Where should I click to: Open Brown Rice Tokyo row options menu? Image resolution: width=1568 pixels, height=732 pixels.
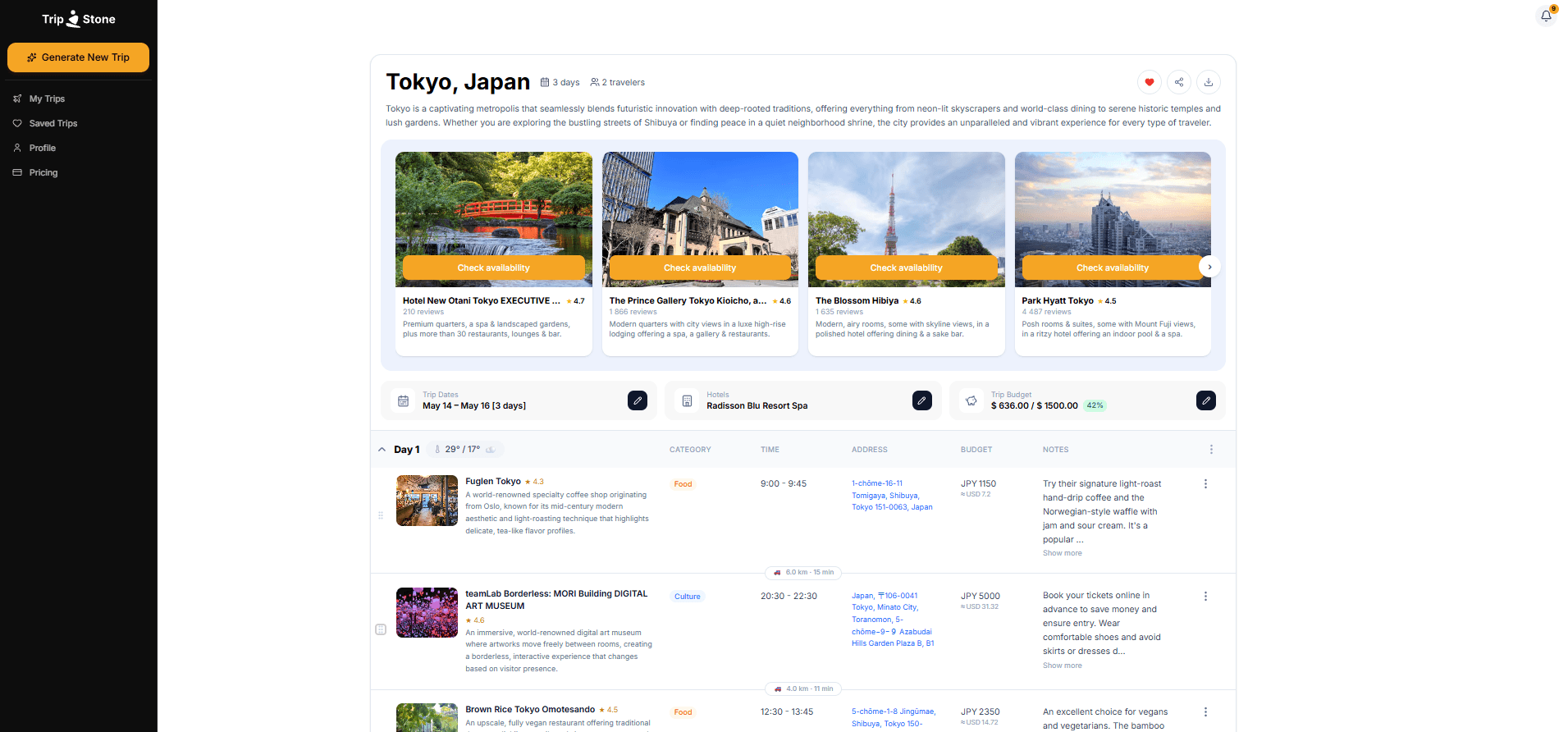pos(1205,712)
